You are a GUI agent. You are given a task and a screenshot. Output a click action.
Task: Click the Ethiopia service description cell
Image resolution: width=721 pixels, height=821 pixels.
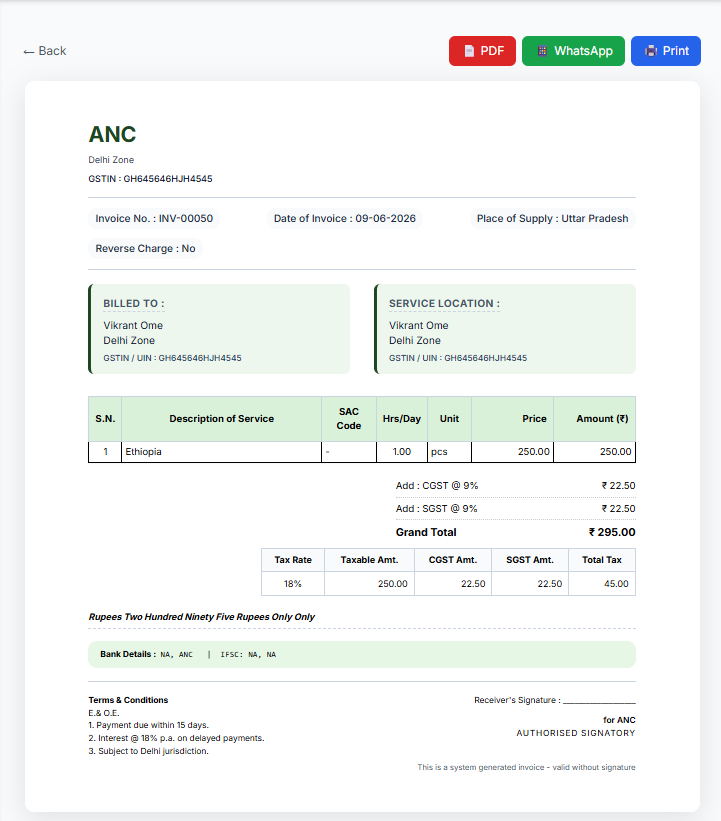point(221,452)
